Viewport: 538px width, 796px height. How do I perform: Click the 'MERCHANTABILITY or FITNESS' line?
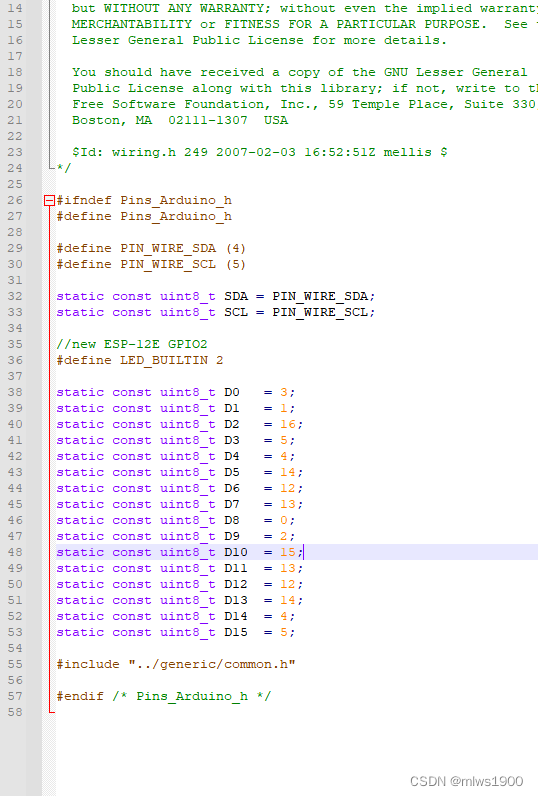tap(305, 24)
